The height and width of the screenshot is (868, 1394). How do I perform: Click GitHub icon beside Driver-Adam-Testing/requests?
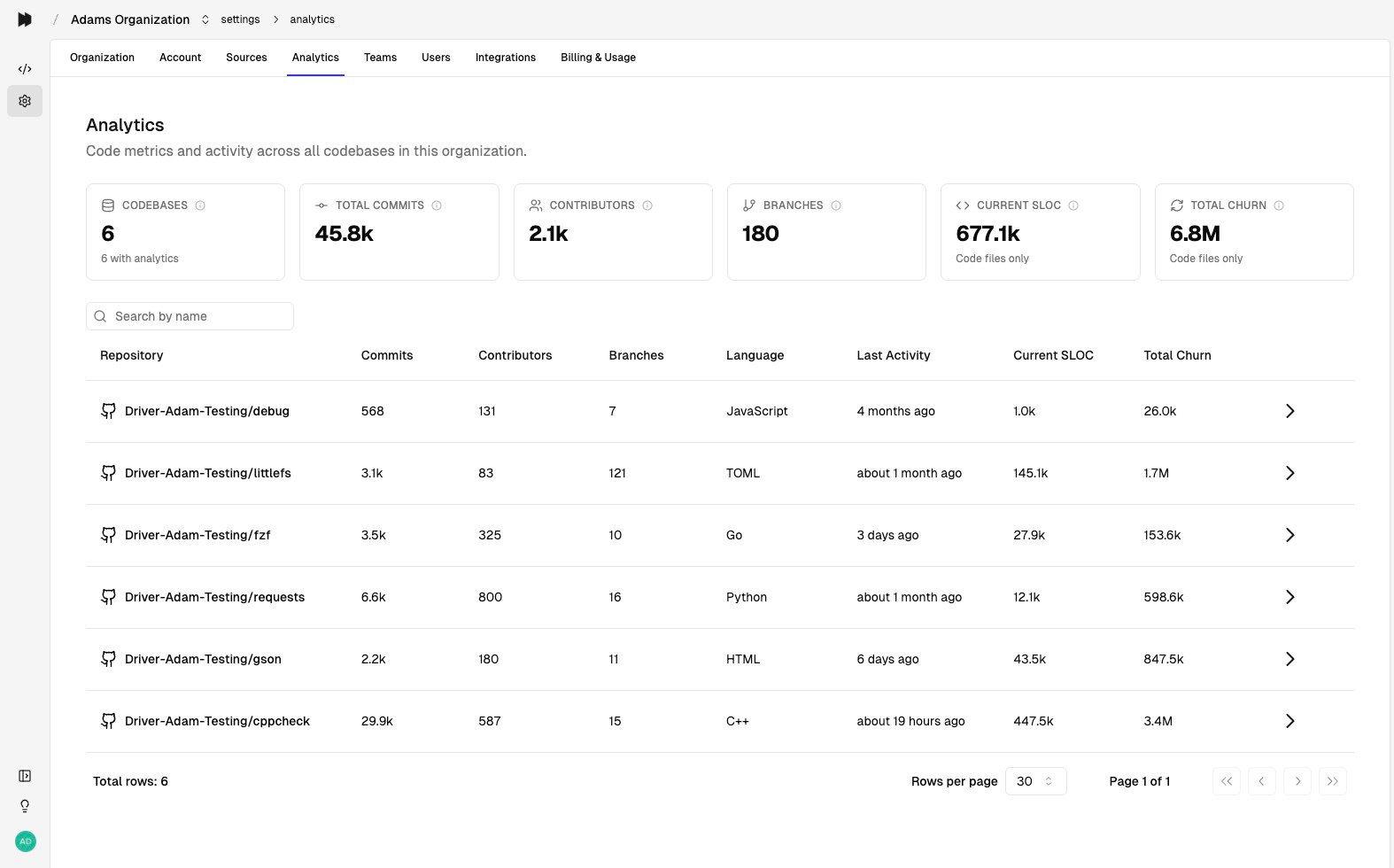(x=108, y=597)
